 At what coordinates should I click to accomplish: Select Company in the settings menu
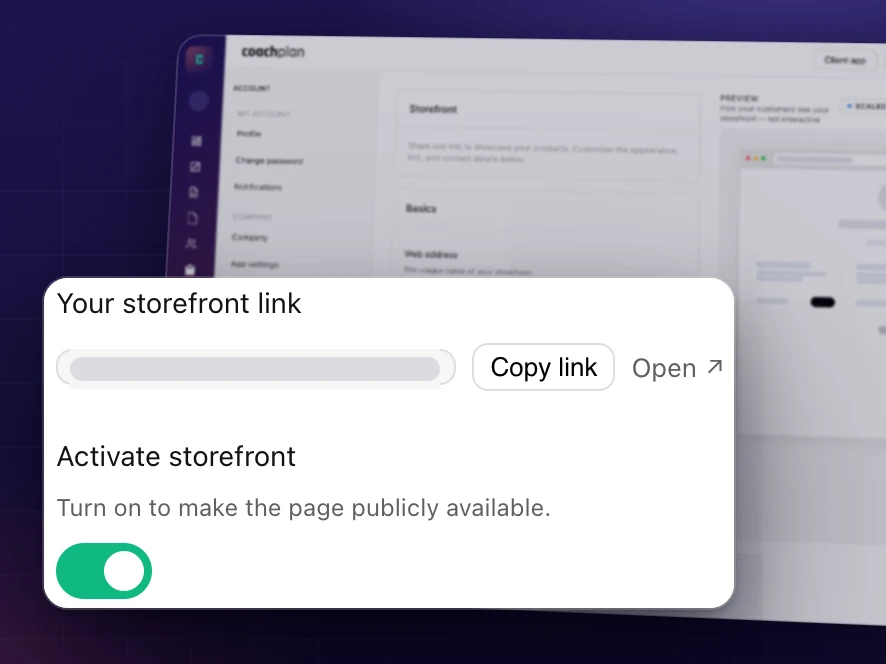pyautogui.click(x=249, y=237)
